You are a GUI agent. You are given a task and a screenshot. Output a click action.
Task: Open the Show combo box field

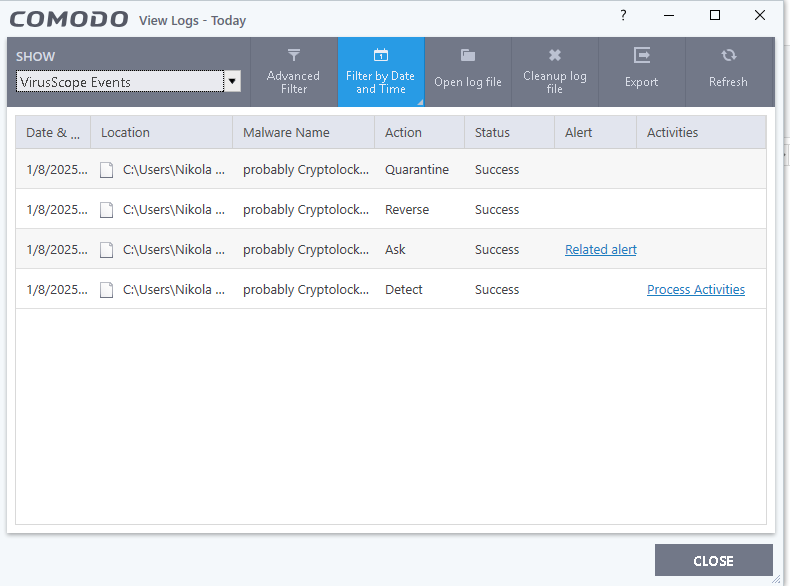tap(120, 82)
